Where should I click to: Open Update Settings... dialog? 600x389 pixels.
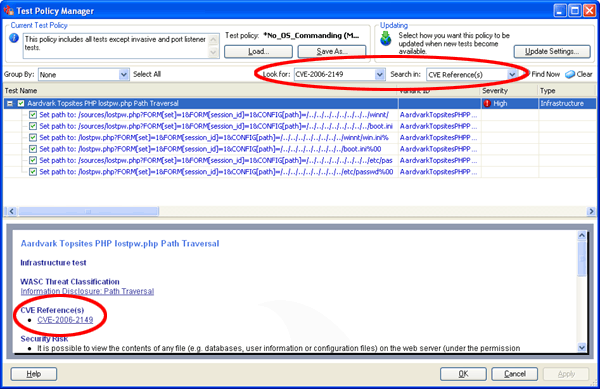[552, 51]
